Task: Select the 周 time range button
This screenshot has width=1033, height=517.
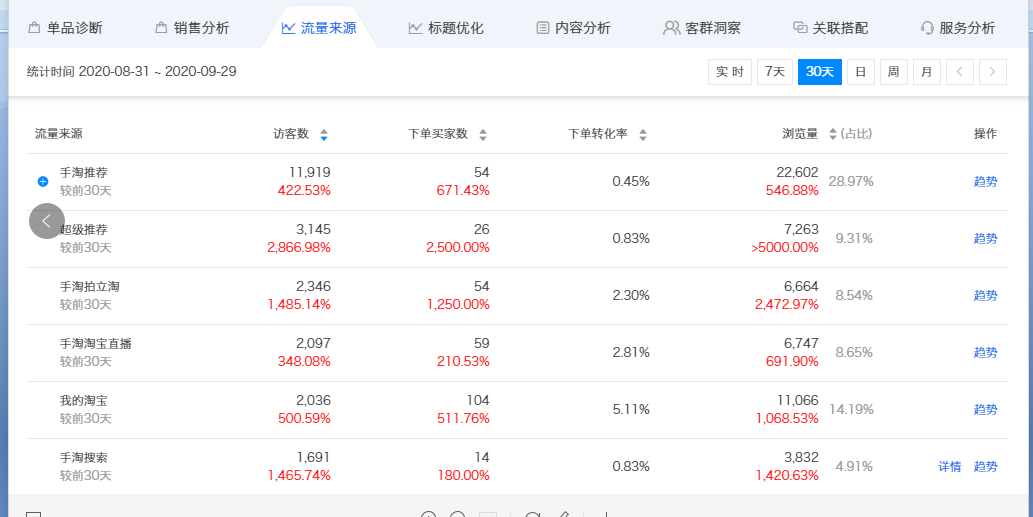Action: [893, 72]
